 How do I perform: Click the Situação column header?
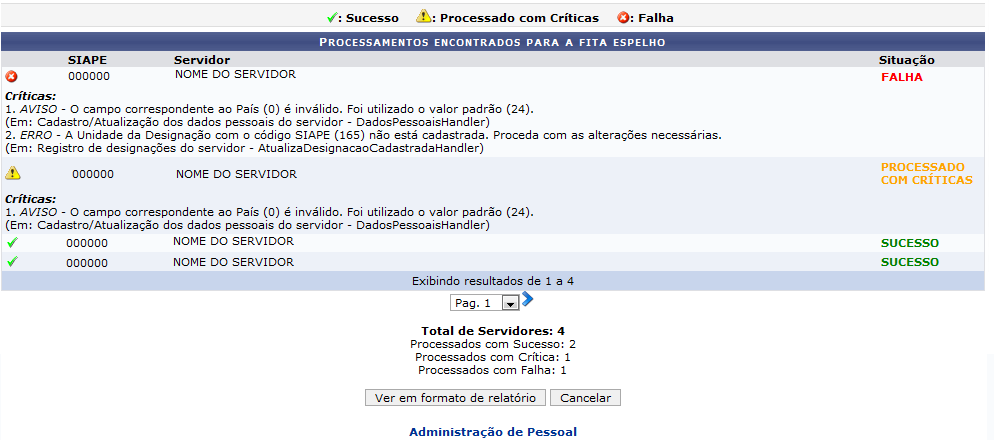coord(907,60)
